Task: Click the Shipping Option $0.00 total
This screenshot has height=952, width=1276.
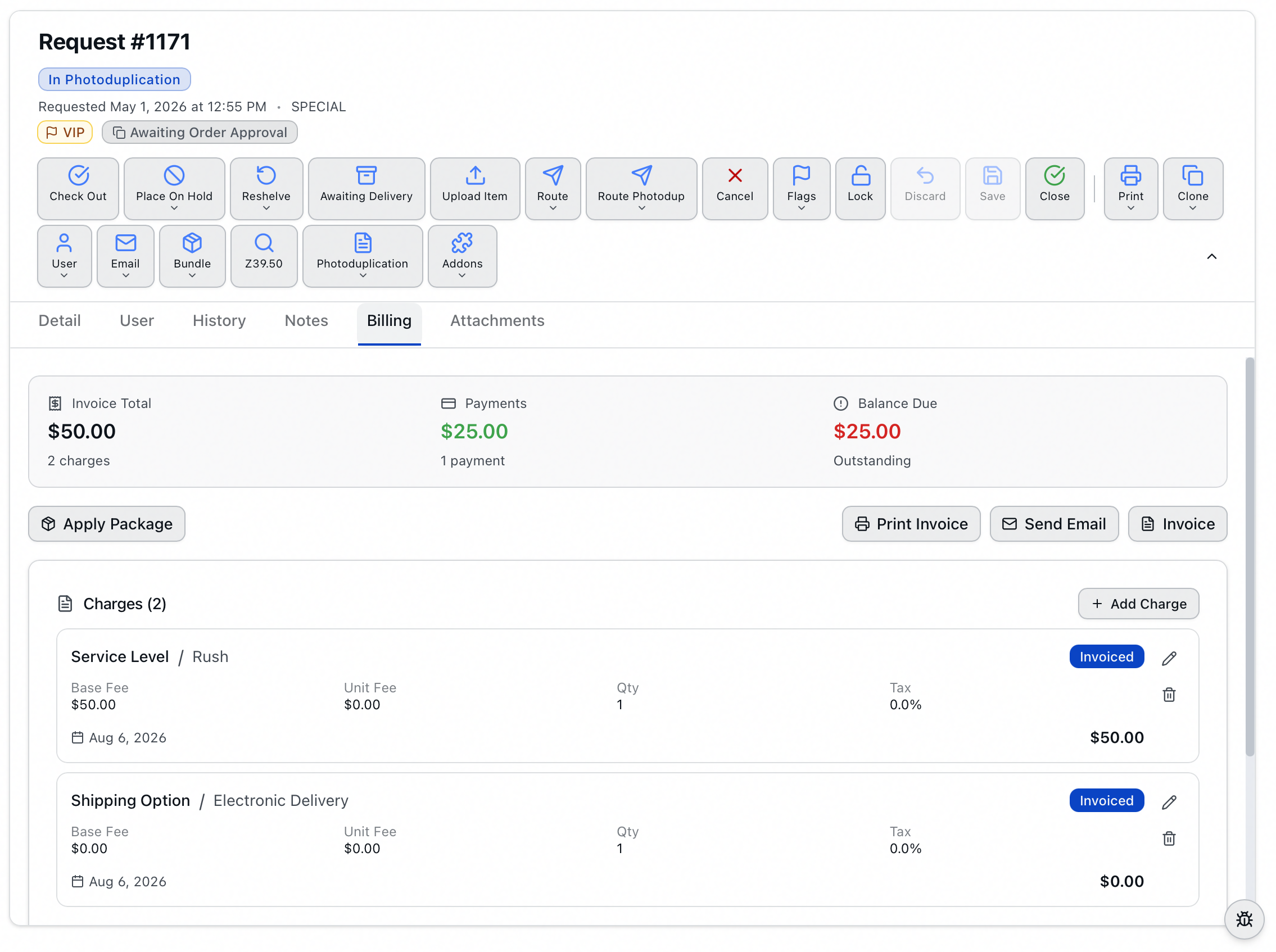Action: (x=1121, y=881)
